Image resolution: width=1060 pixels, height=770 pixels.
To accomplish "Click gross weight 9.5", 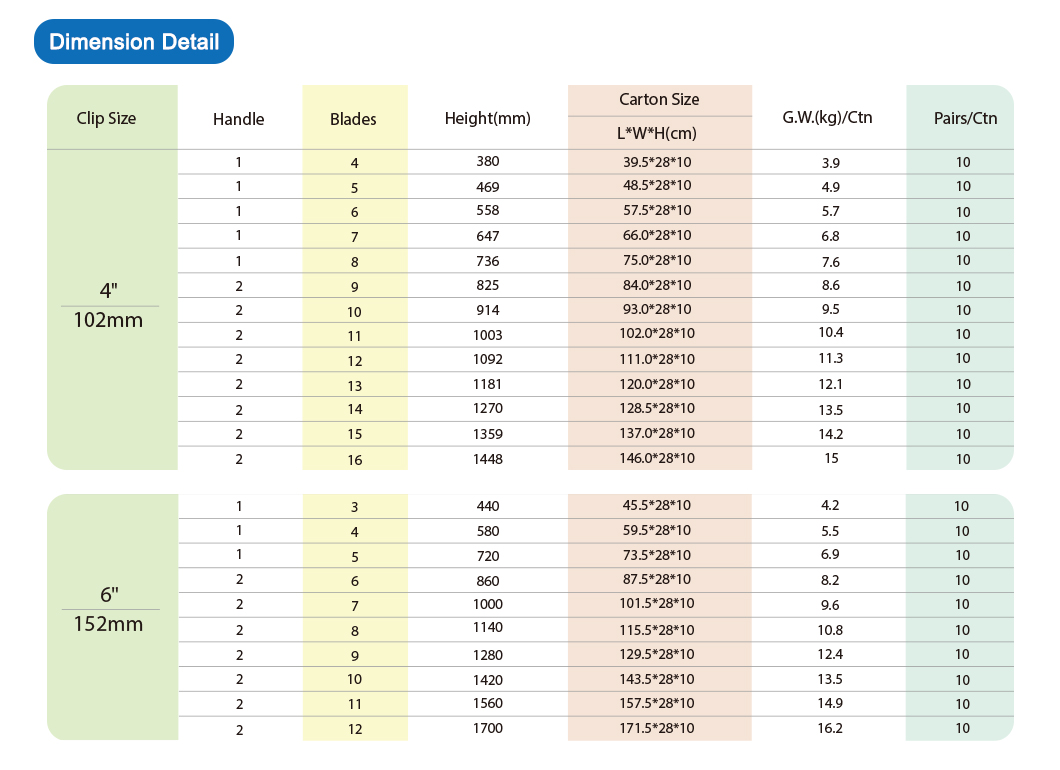I will click(831, 309).
